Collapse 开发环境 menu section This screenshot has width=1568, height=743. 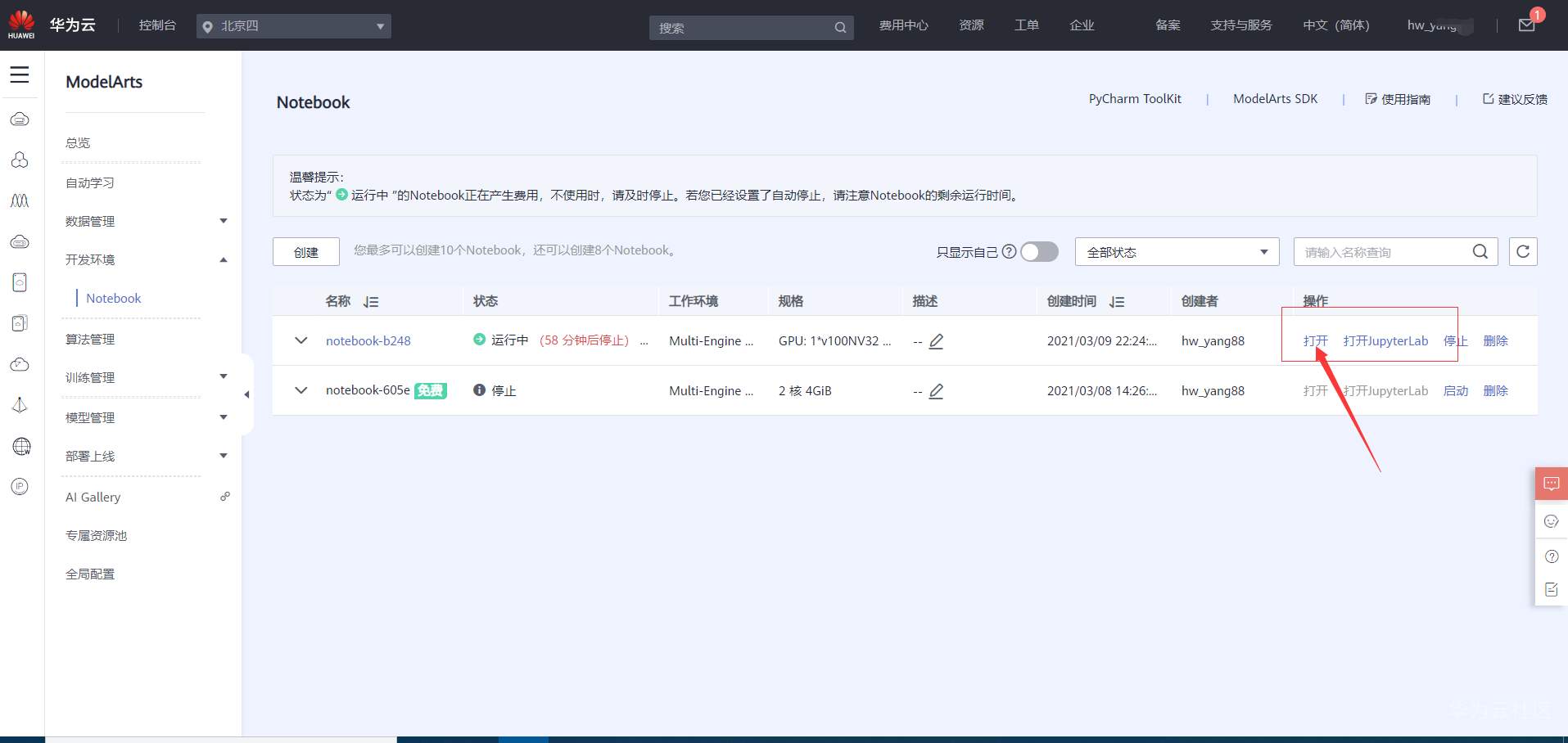click(224, 259)
